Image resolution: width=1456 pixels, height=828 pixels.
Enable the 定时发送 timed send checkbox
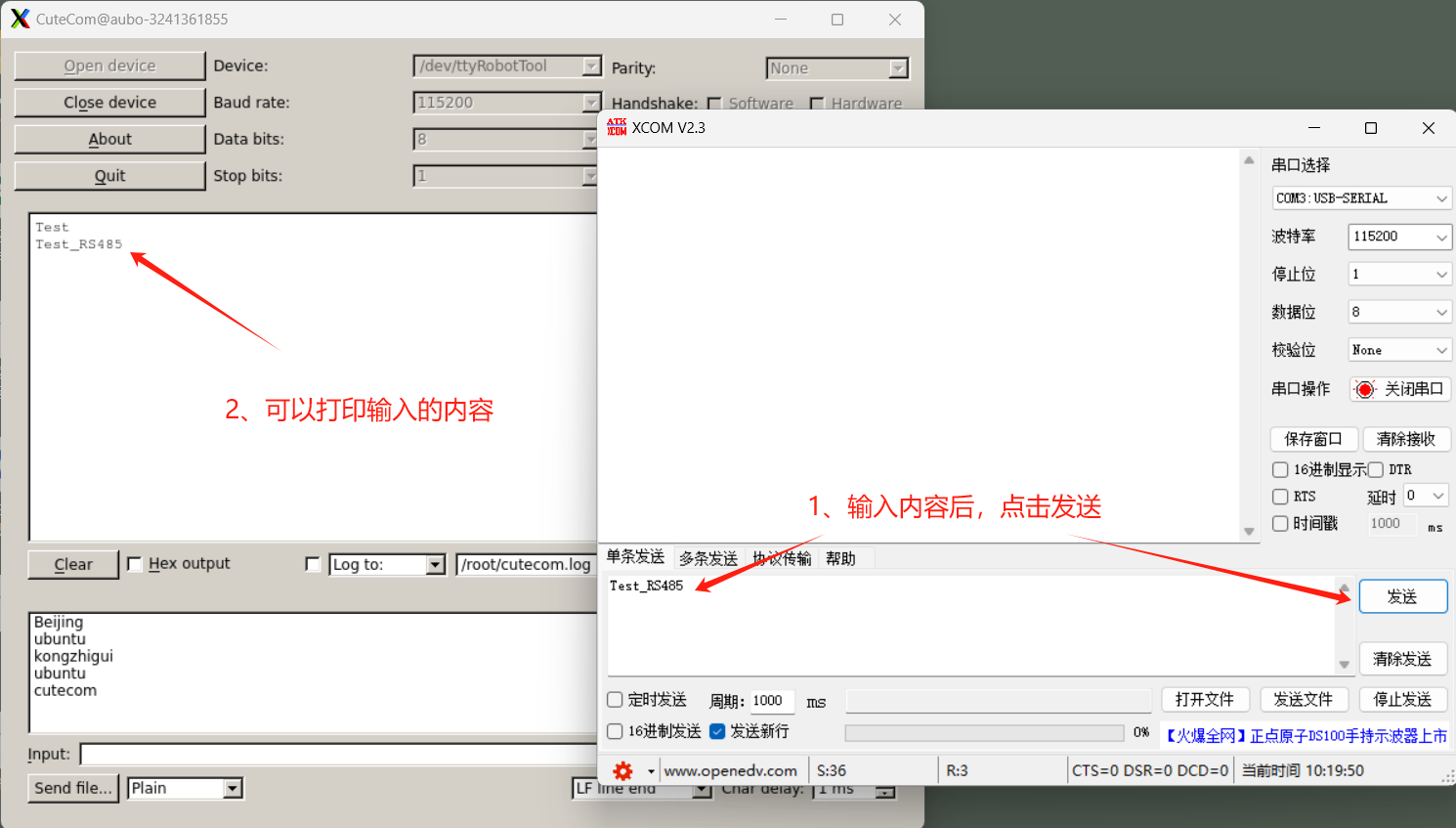[x=615, y=700]
